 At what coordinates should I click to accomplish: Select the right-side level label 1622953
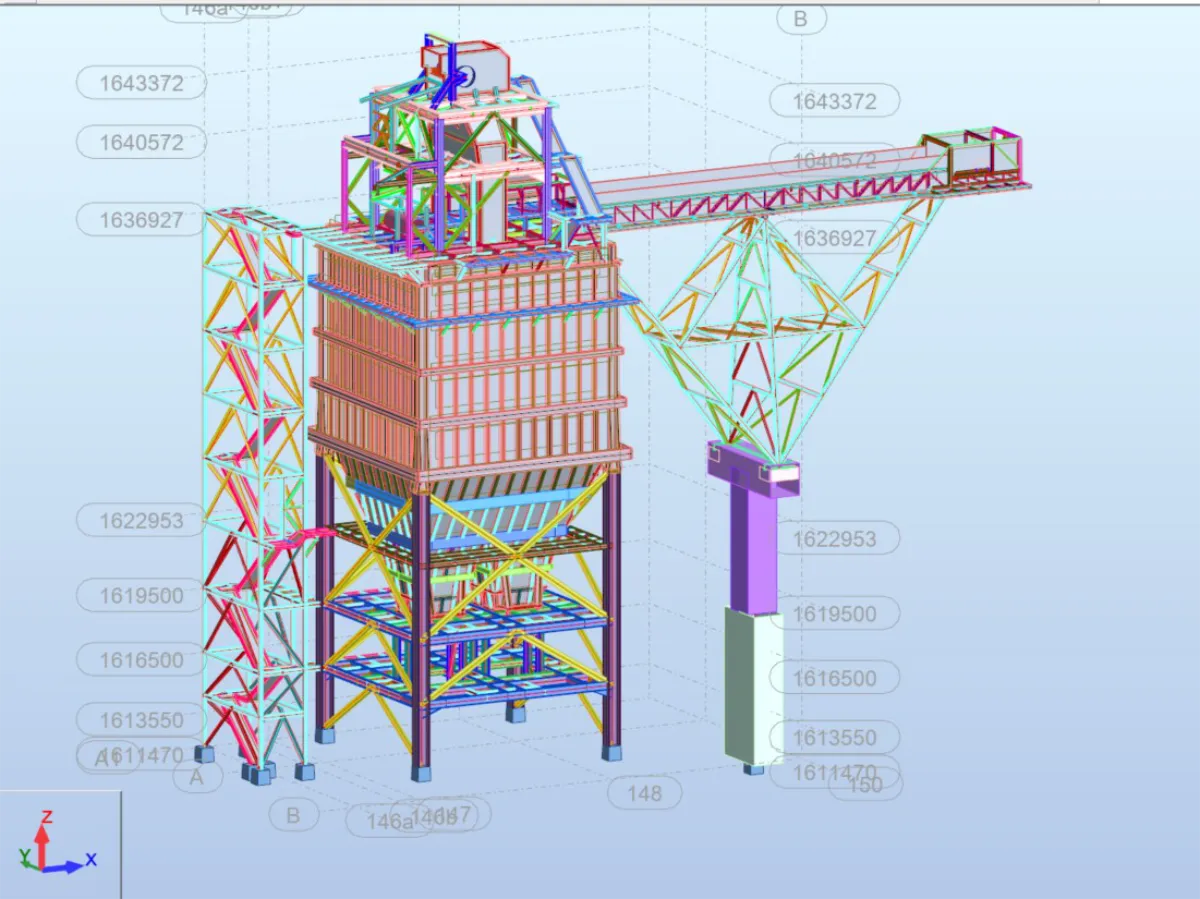pyautogui.click(x=834, y=540)
